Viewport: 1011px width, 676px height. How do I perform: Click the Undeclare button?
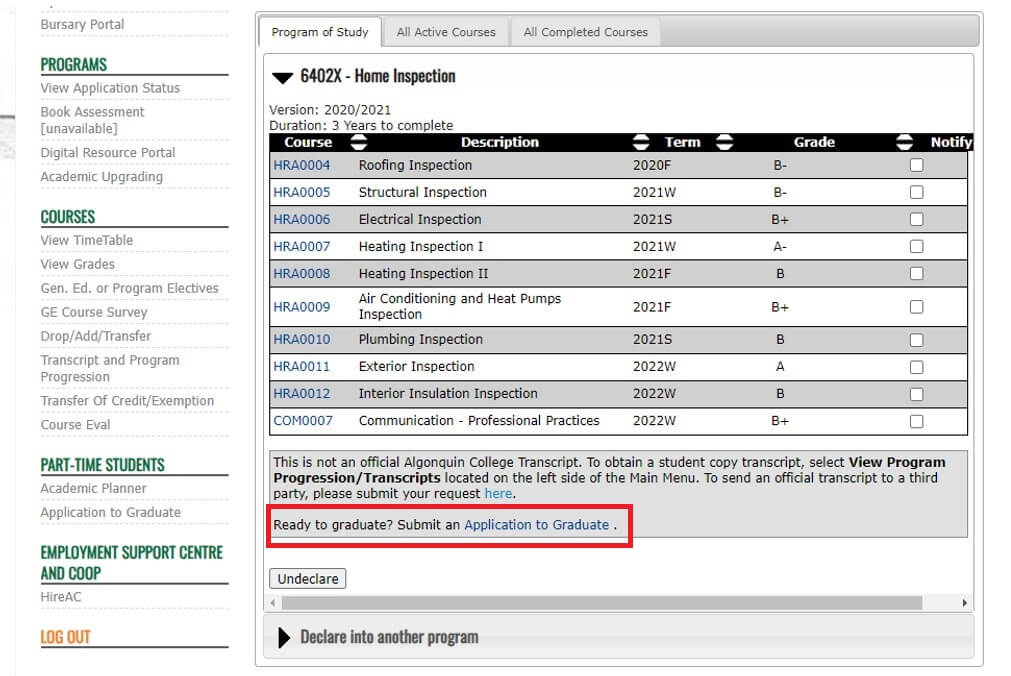(x=308, y=579)
